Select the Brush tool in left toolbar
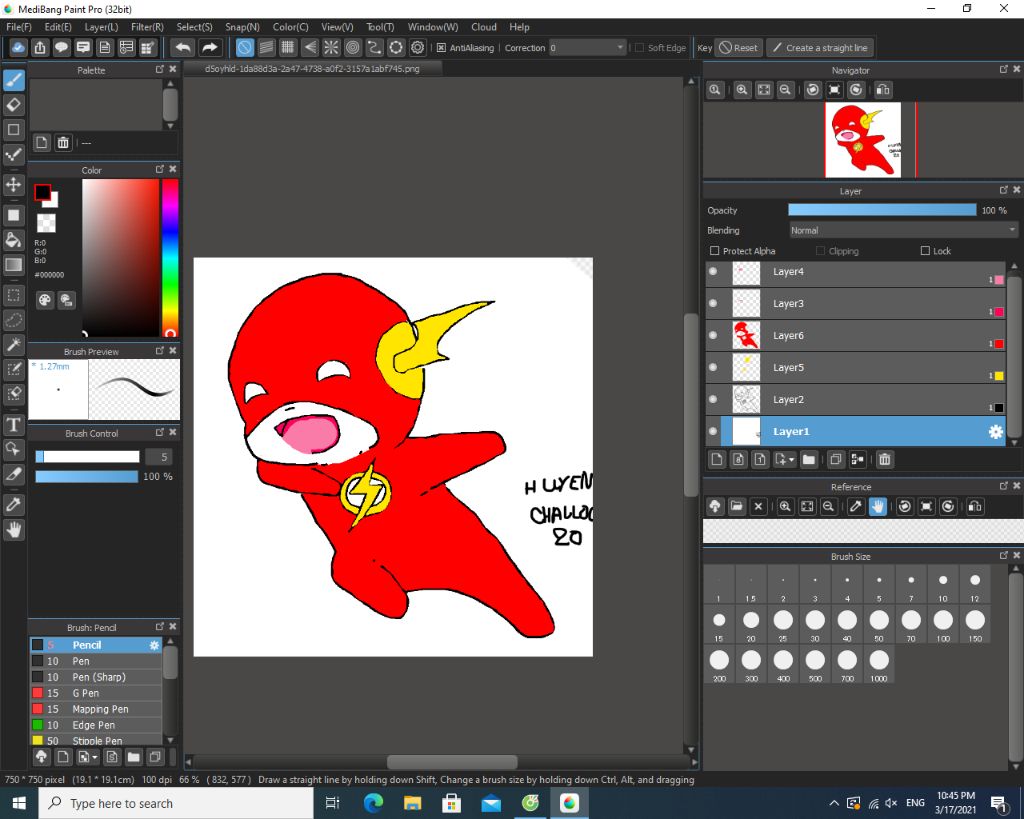Screen dimensions: 1024x819 tap(14, 80)
